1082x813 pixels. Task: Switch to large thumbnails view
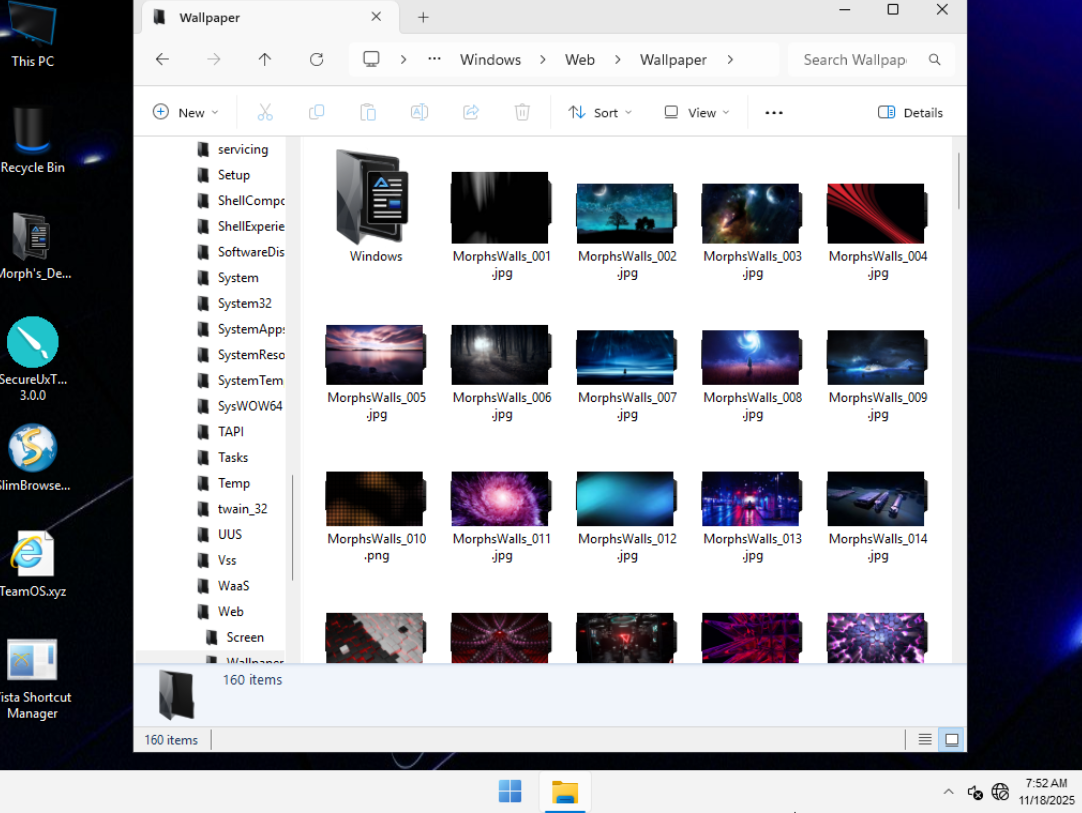(x=952, y=740)
